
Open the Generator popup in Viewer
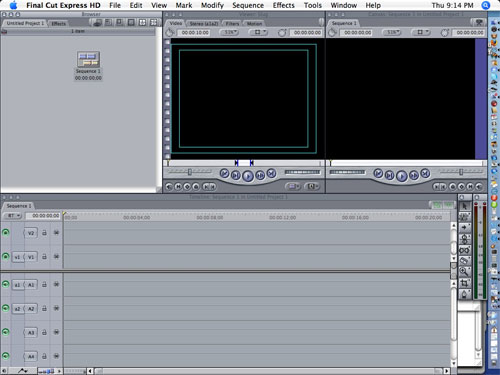point(311,187)
